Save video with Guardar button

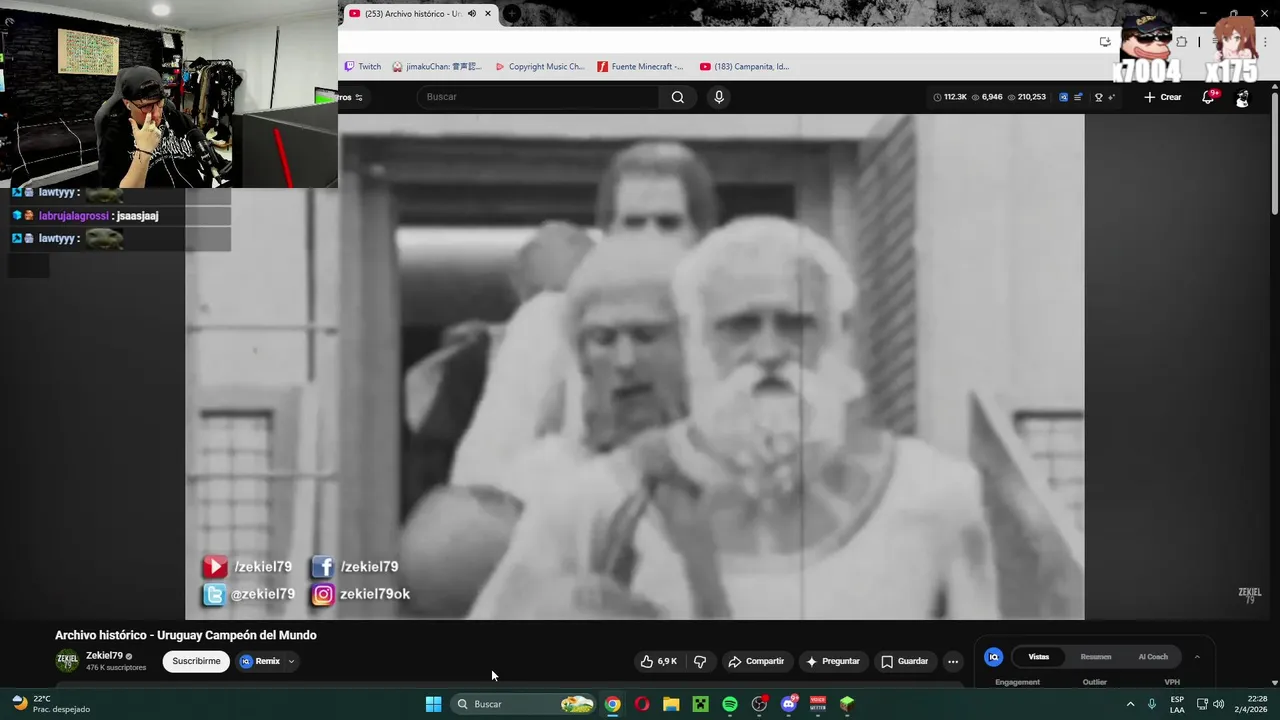pyautogui.click(x=905, y=661)
